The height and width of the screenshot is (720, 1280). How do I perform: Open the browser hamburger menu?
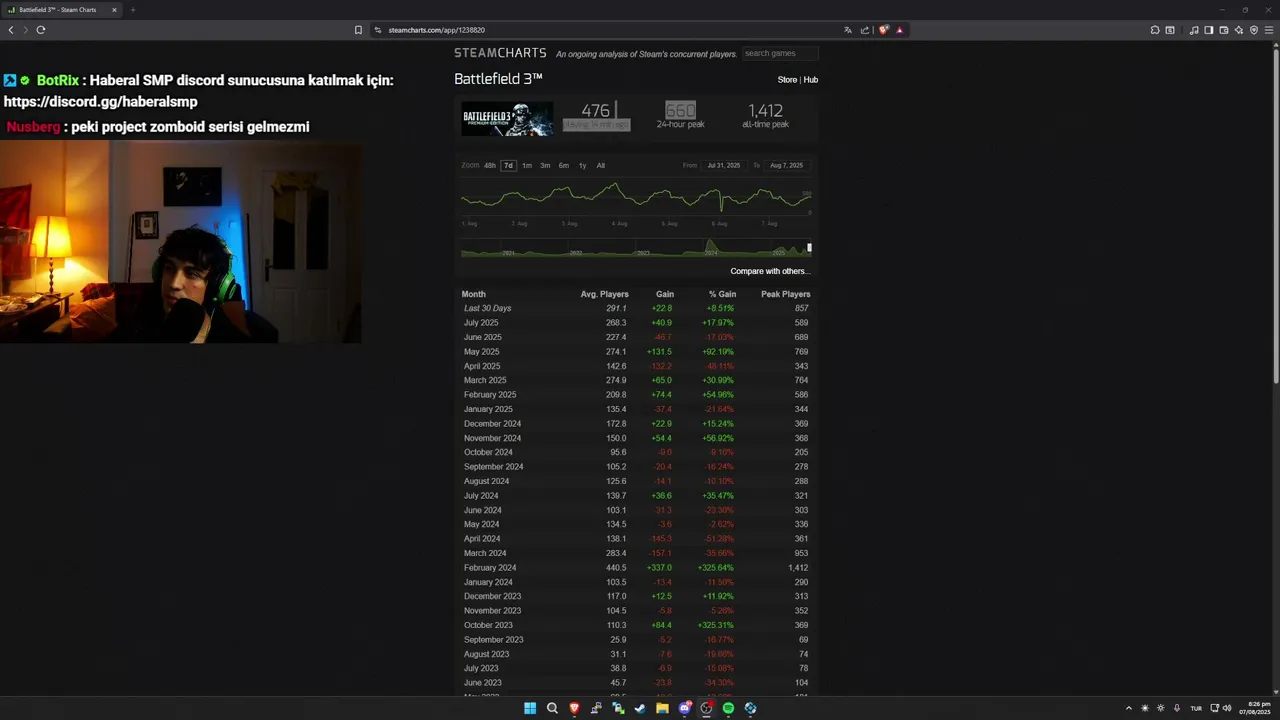click(x=1270, y=30)
